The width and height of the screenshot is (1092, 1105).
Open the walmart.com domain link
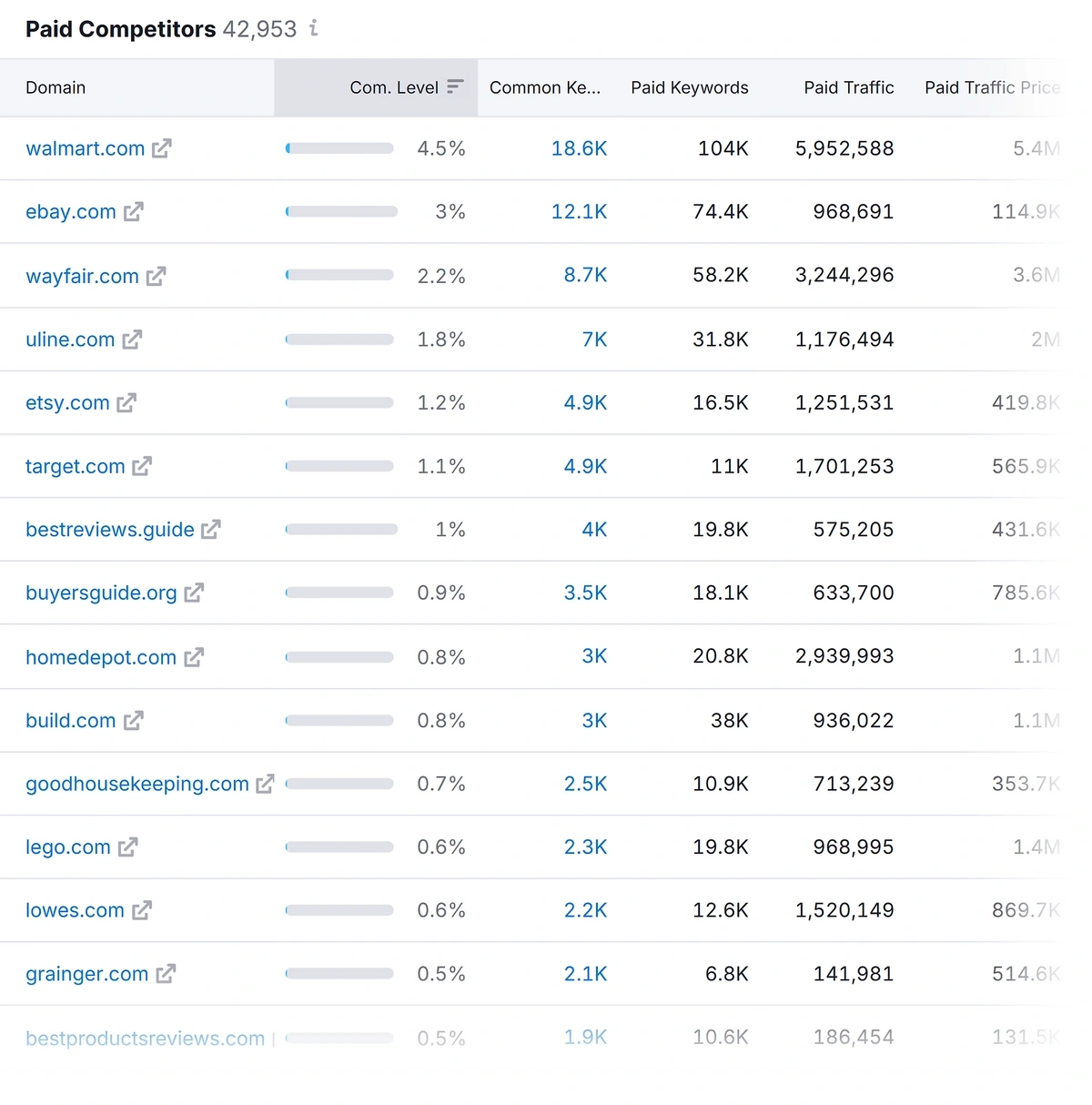click(x=86, y=148)
